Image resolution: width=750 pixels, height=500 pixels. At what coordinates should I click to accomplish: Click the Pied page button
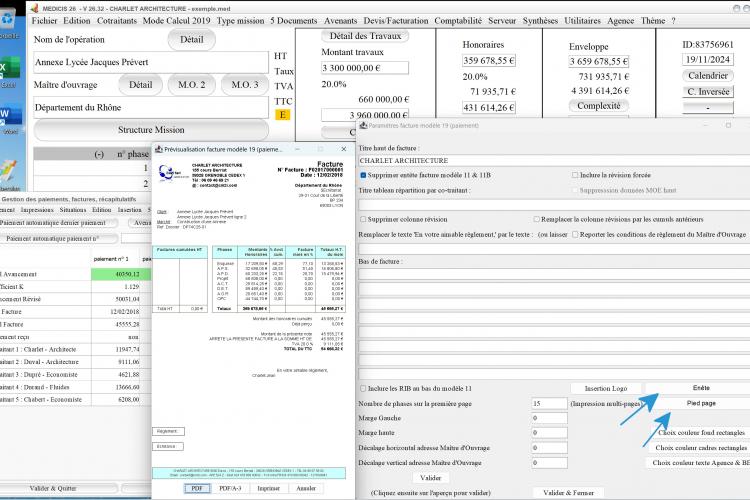[701, 403]
